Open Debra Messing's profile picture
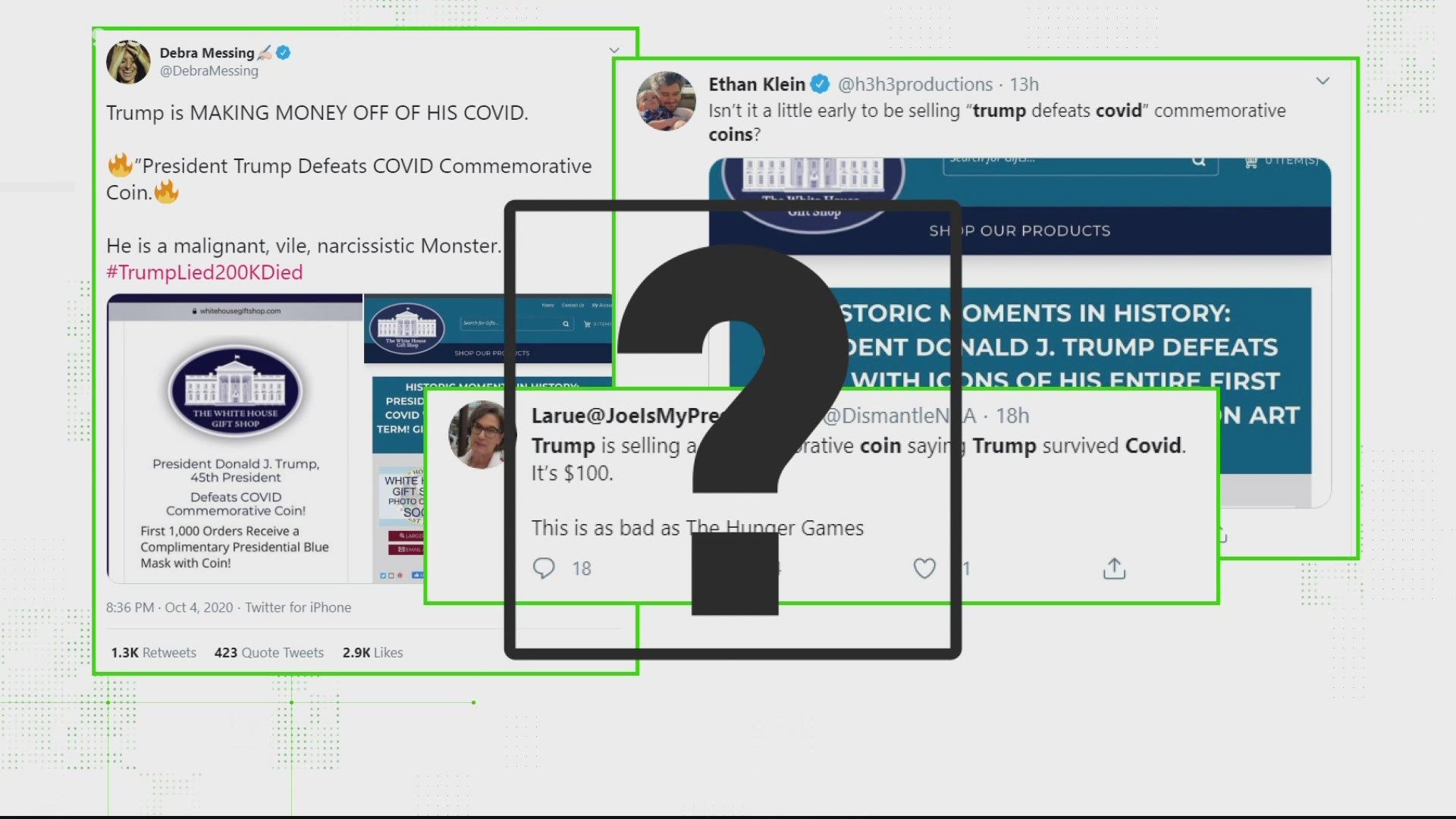This screenshot has width=1456, height=819. (128, 61)
